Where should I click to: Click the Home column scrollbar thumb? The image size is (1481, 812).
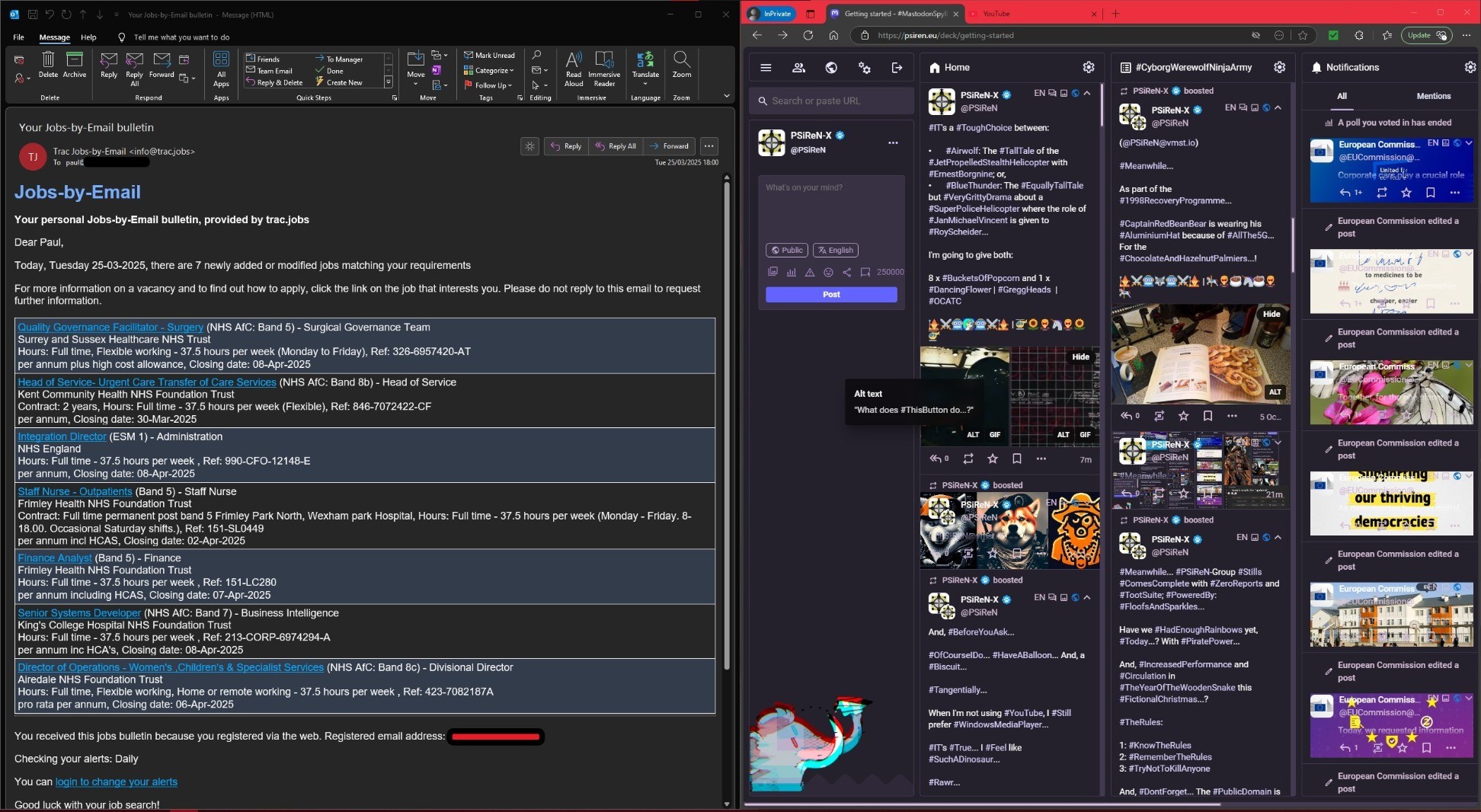(x=1101, y=104)
